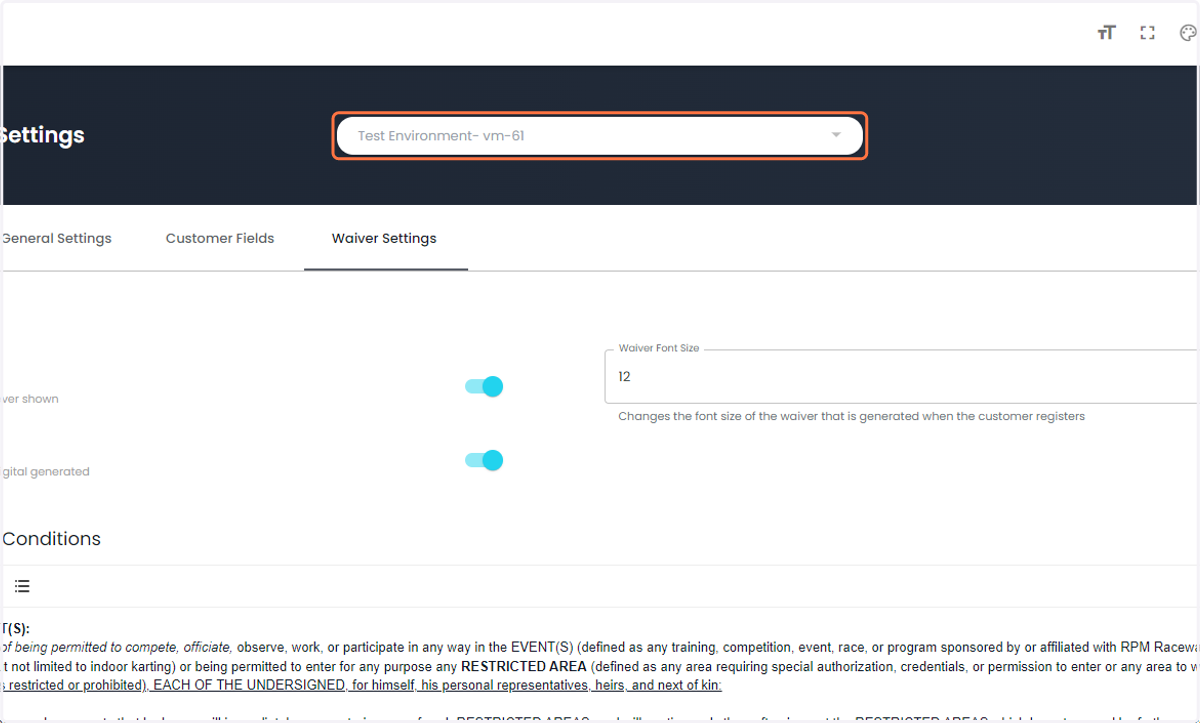Click the font size help description text
Viewport: 1200px width, 723px height.
(x=851, y=416)
